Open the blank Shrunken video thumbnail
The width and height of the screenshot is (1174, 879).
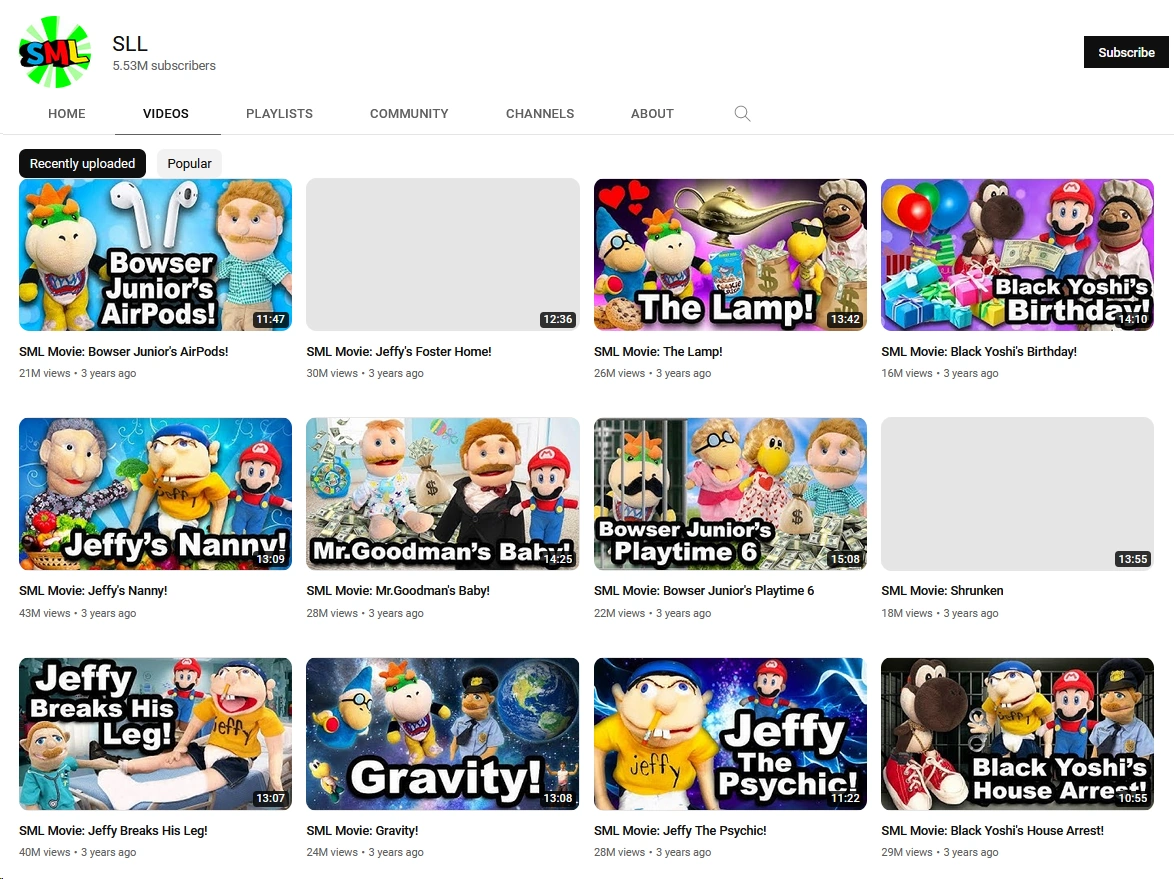click(1018, 494)
